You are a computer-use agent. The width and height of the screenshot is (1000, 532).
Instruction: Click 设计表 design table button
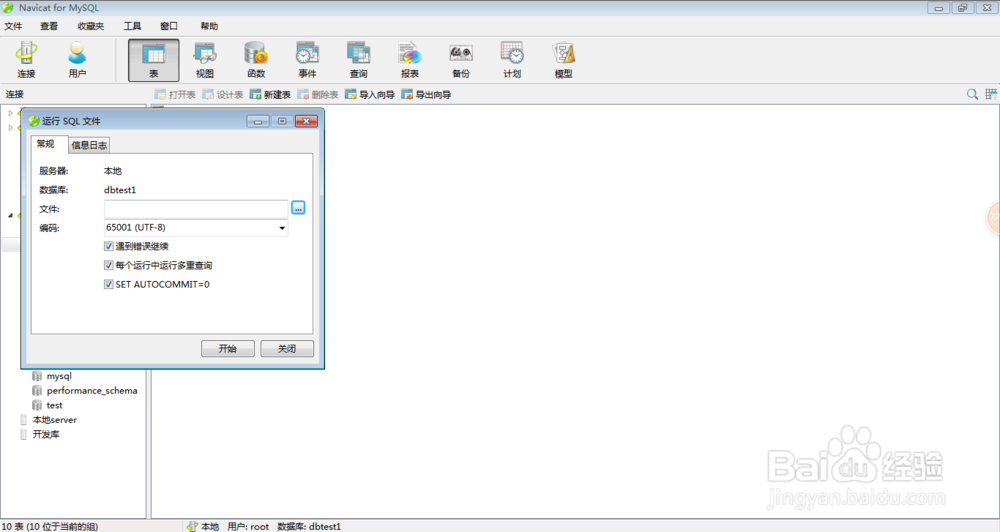pyautogui.click(x=223, y=94)
